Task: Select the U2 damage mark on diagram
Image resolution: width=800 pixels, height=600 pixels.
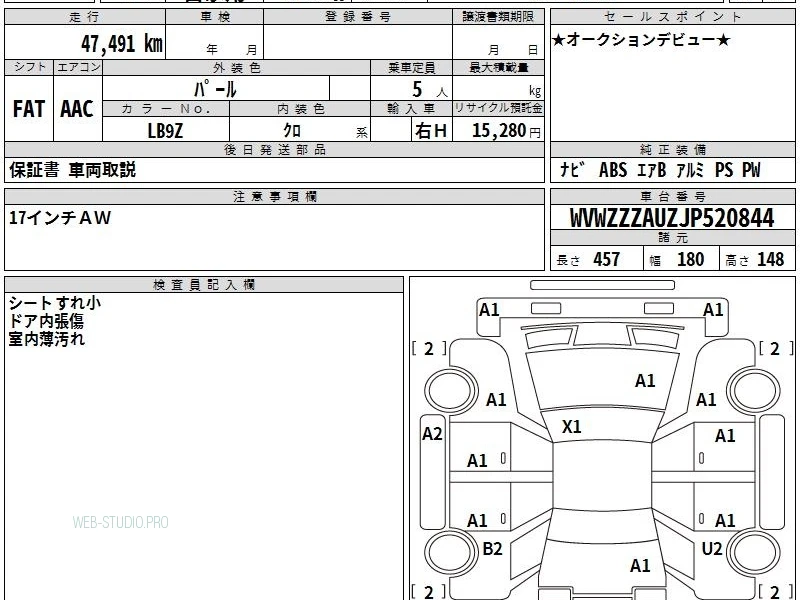Action: tap(712, 548)
